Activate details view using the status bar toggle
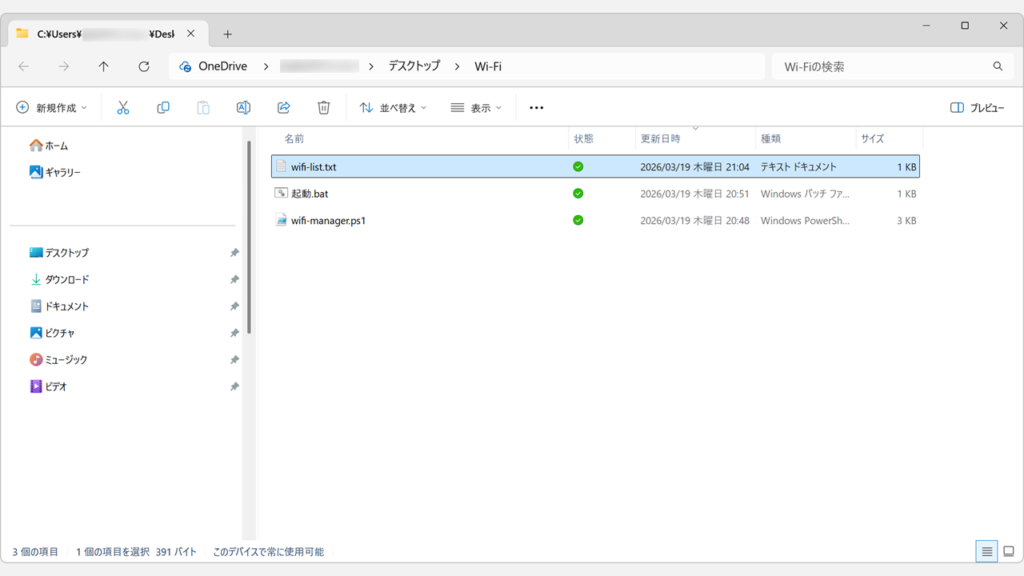The width and height of the screenshot is (1024, 576). [986, 551]
